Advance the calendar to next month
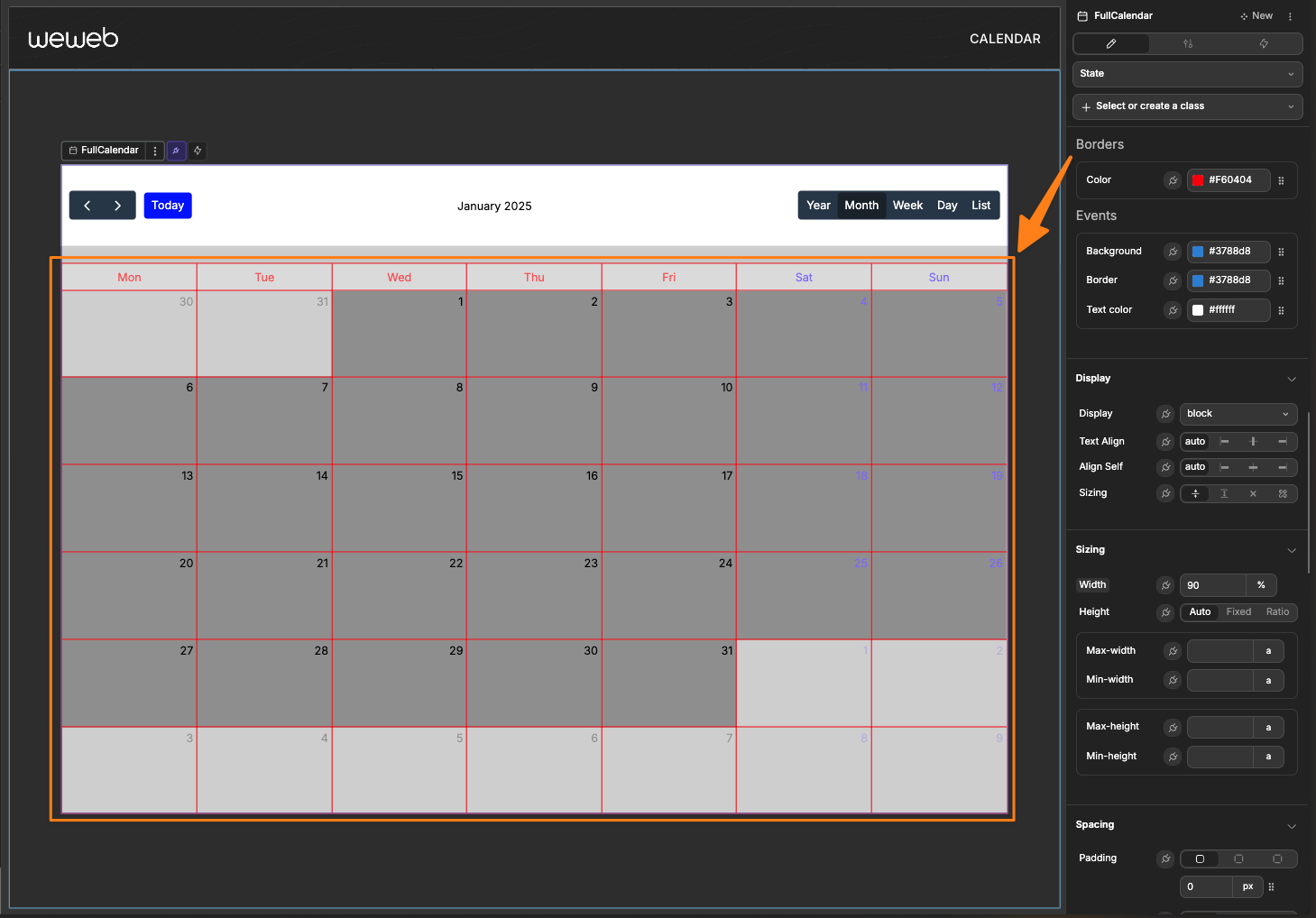The height and width of the screenshot is (918, 1316). point(118,206)
